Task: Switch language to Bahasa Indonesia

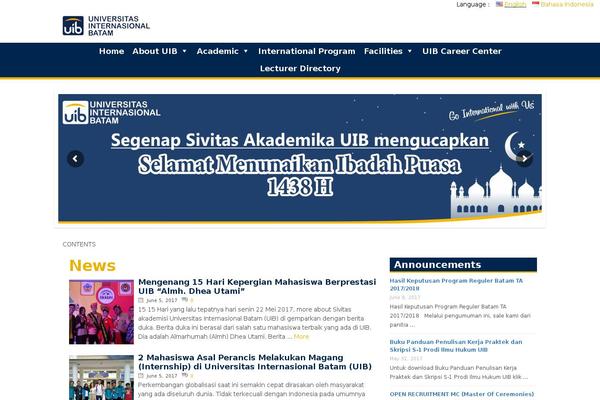Action: pos(567,4)
